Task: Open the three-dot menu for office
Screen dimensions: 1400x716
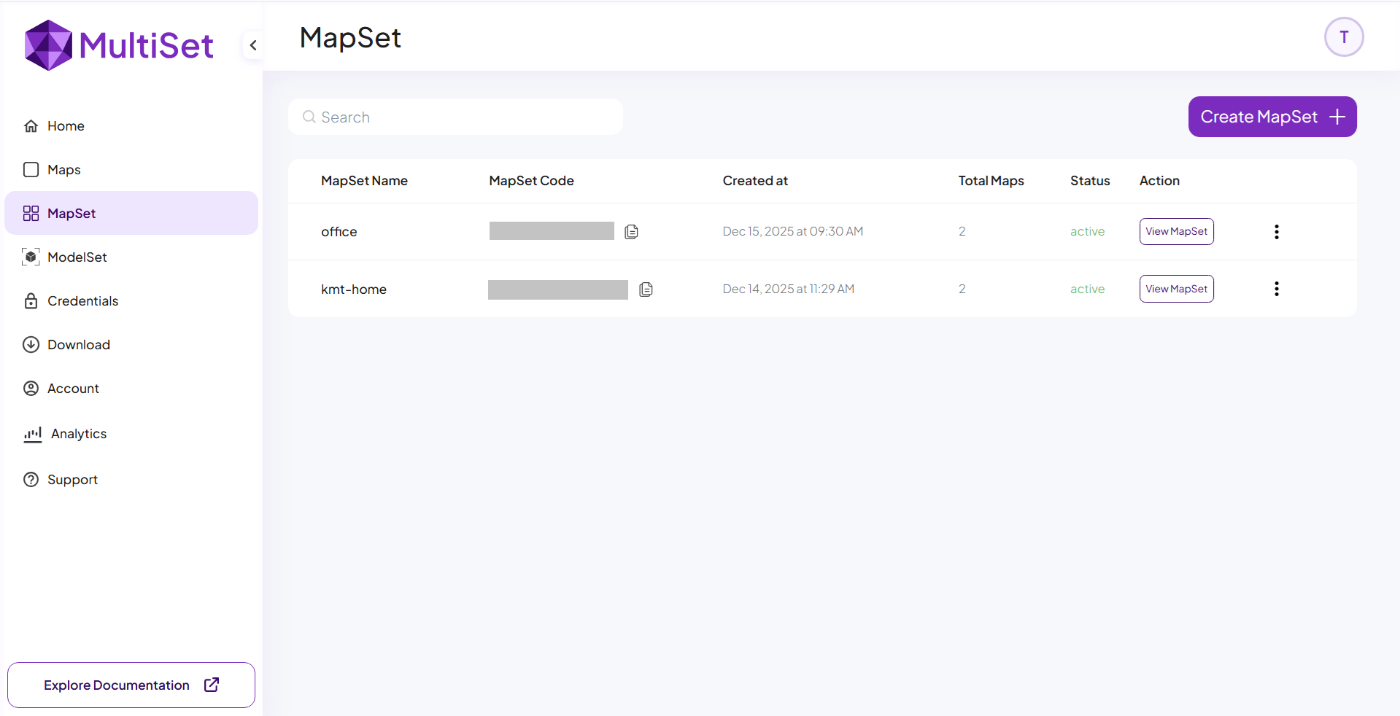Action: click(x=1276, y=232)
